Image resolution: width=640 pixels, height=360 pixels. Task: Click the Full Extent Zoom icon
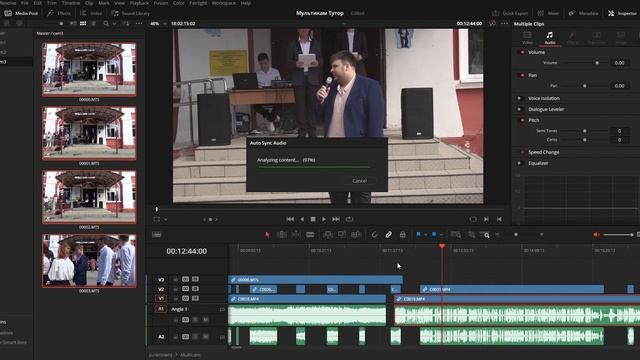click(x=456, y=235)
